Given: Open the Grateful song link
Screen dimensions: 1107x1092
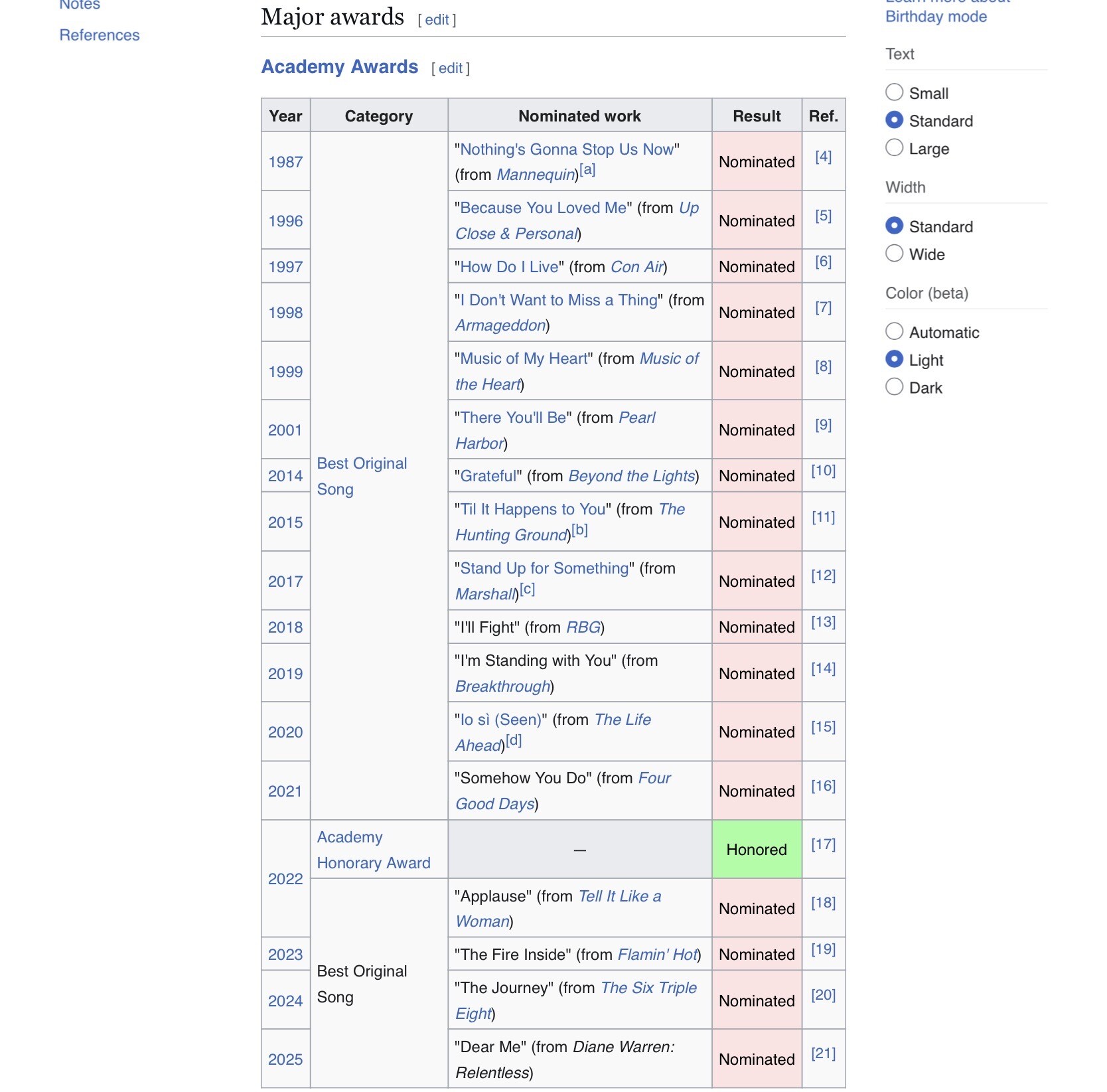Looking at the screenshot, I should click(x=488, y=476).
